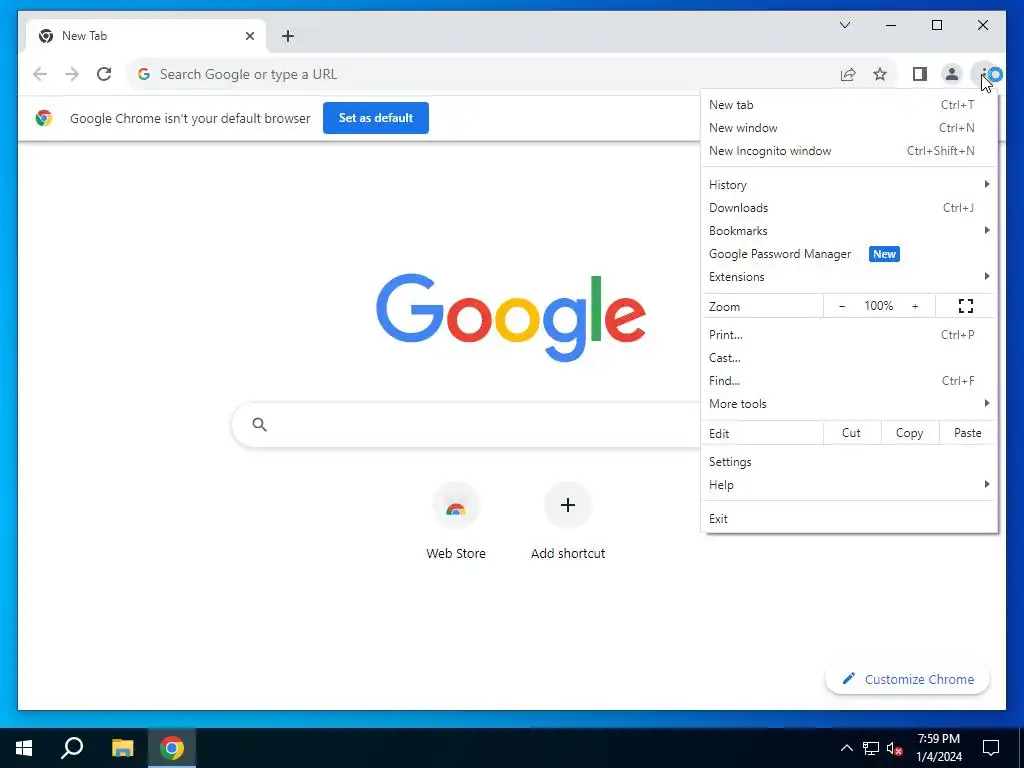Viewport: 1024px width, 768px height.
Task: Click Chrome icon in taskbar
Action: pyautogui.click(x=172, y=748)
